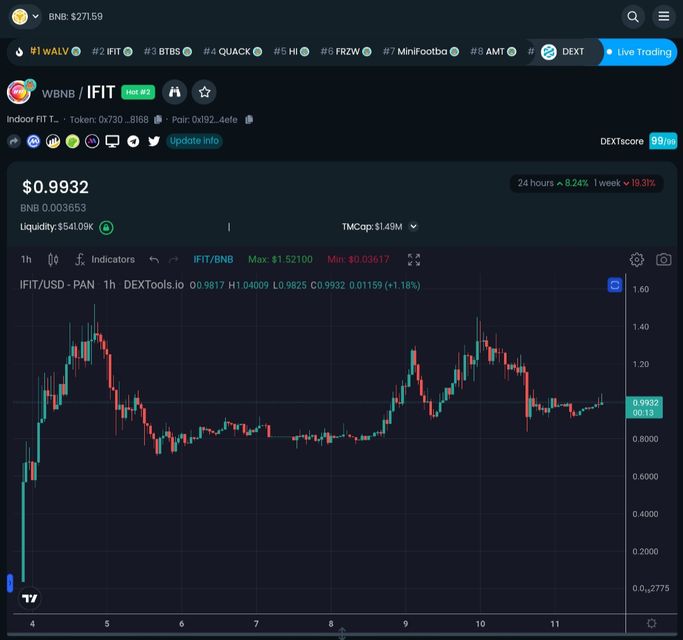Select hot pair #7 MiniFootba

421,52
